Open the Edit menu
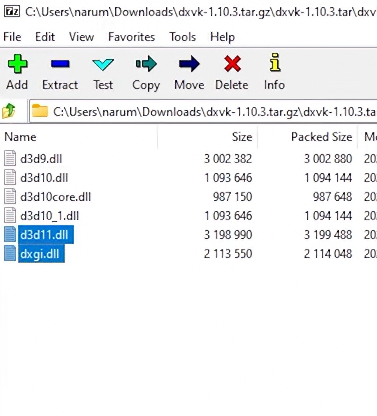This screenshot has height=416, width=377. [x=45, y=37]
